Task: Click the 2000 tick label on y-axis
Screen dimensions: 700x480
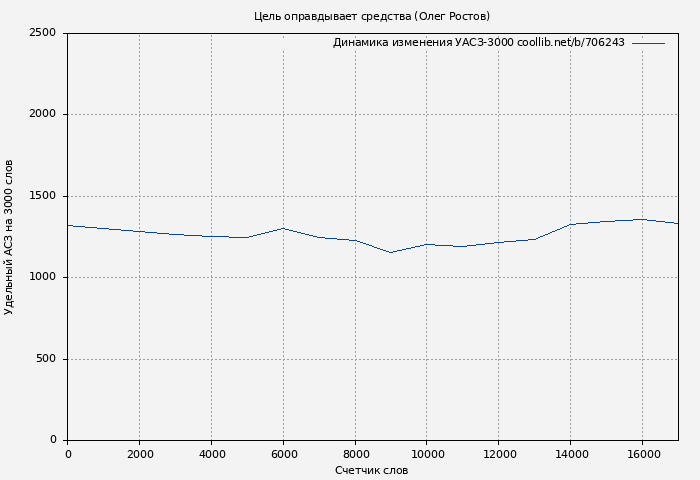Action: 42,114
